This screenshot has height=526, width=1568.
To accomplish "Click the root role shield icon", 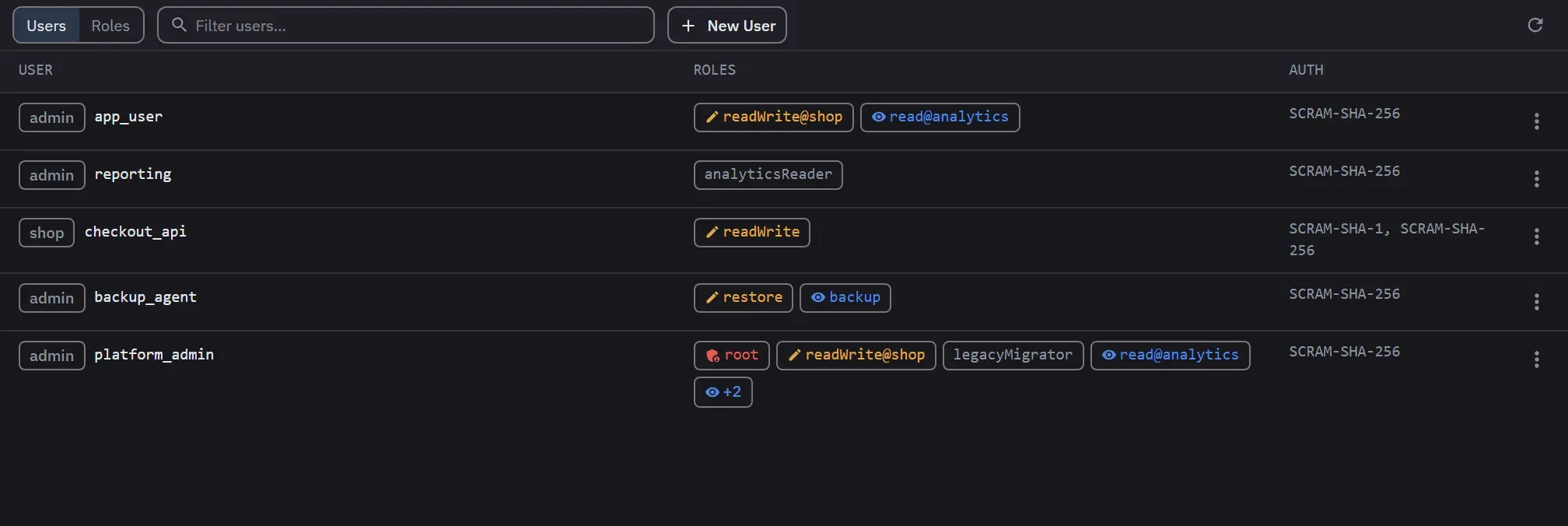I will click(712, 356).
